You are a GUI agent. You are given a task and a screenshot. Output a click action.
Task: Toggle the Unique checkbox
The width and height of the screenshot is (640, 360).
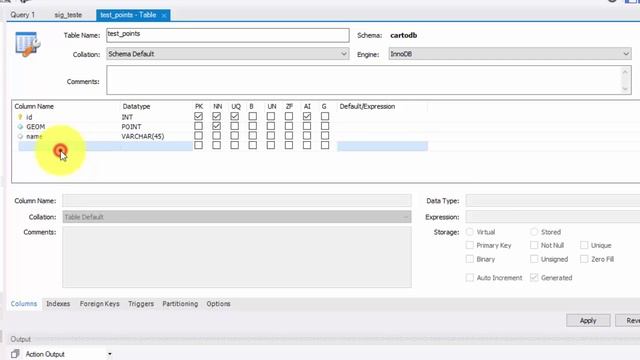tap(584, 245)
